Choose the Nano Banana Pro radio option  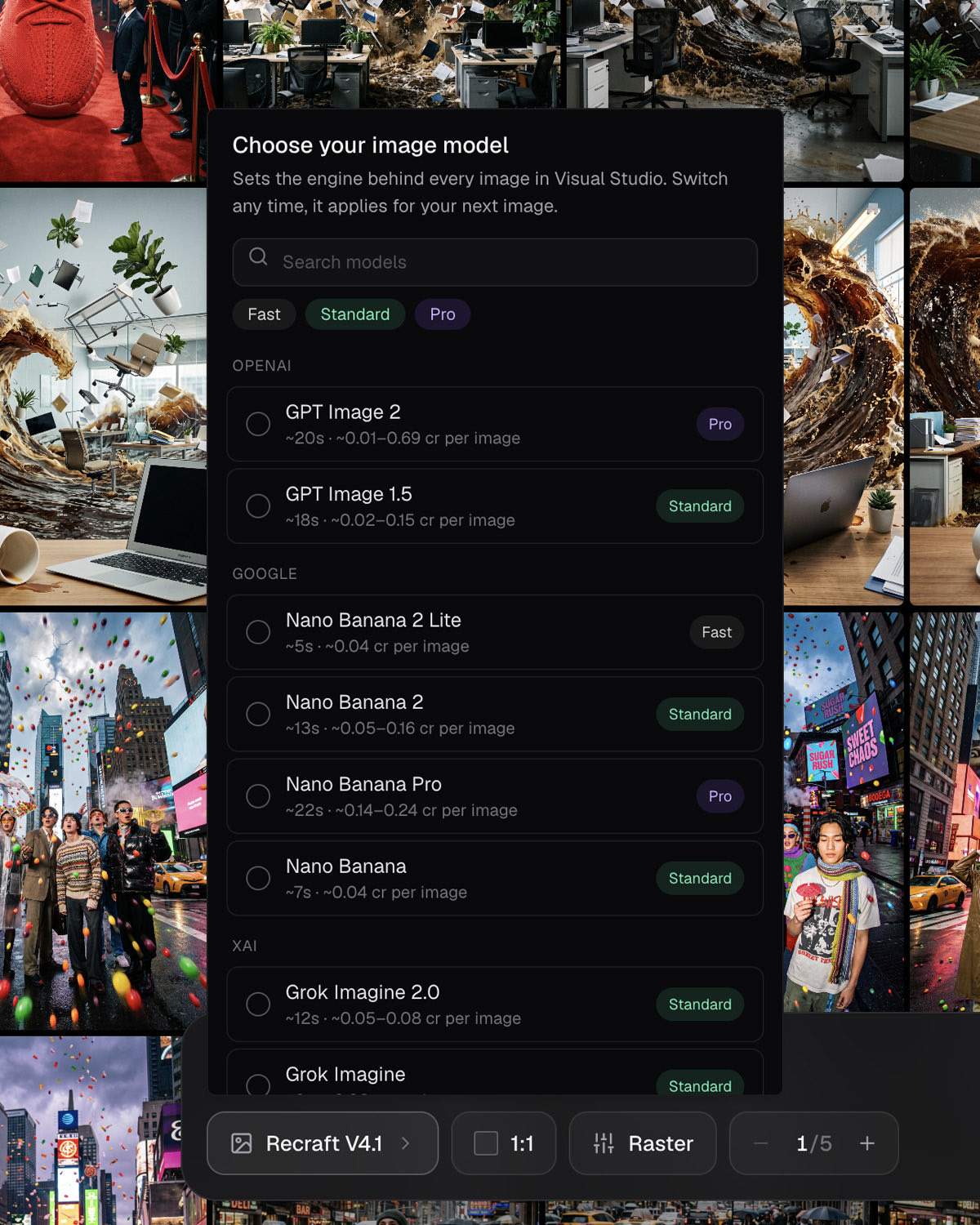[258, 796]
